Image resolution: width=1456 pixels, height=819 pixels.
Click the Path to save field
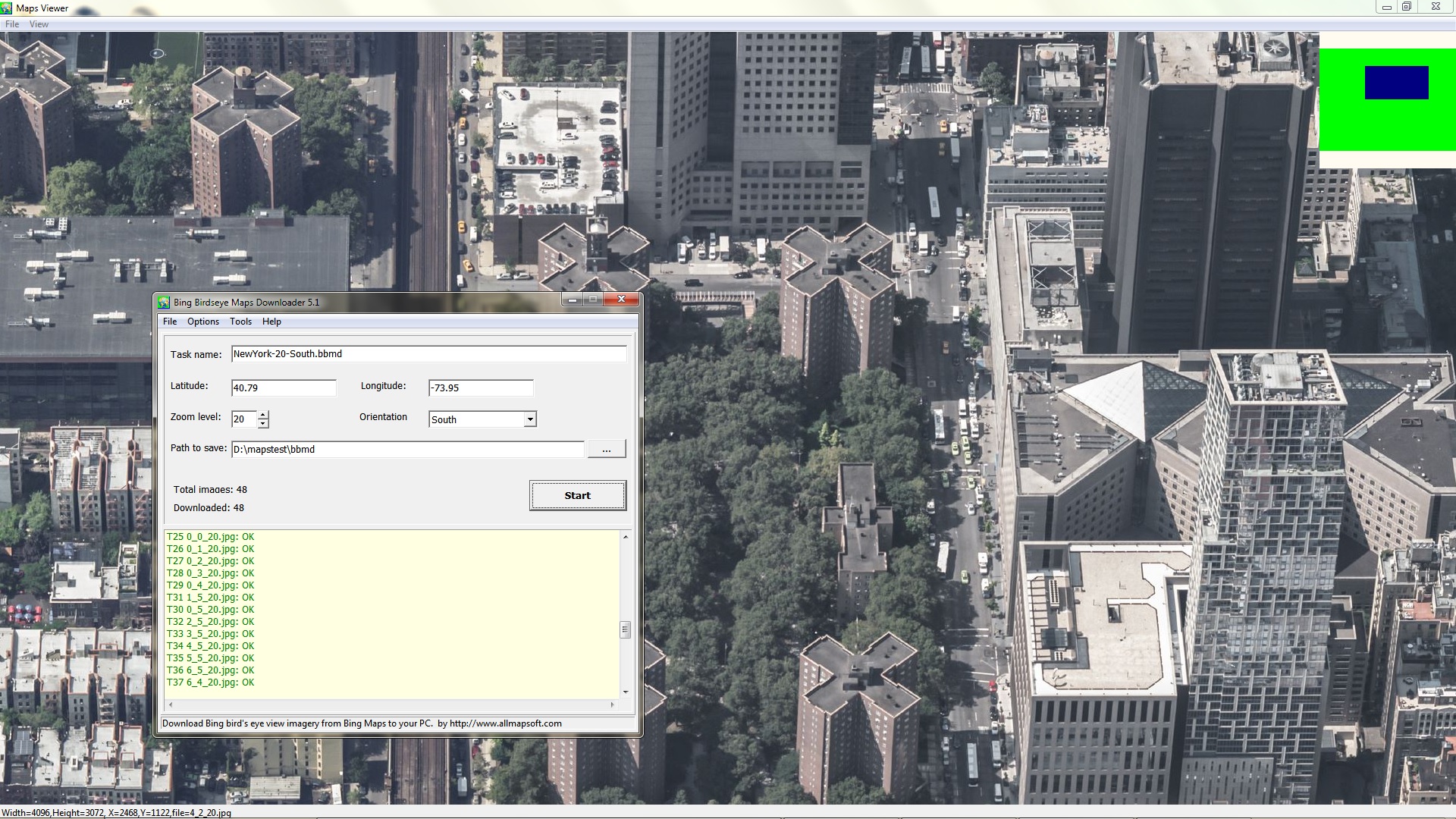tap(408, 449)
